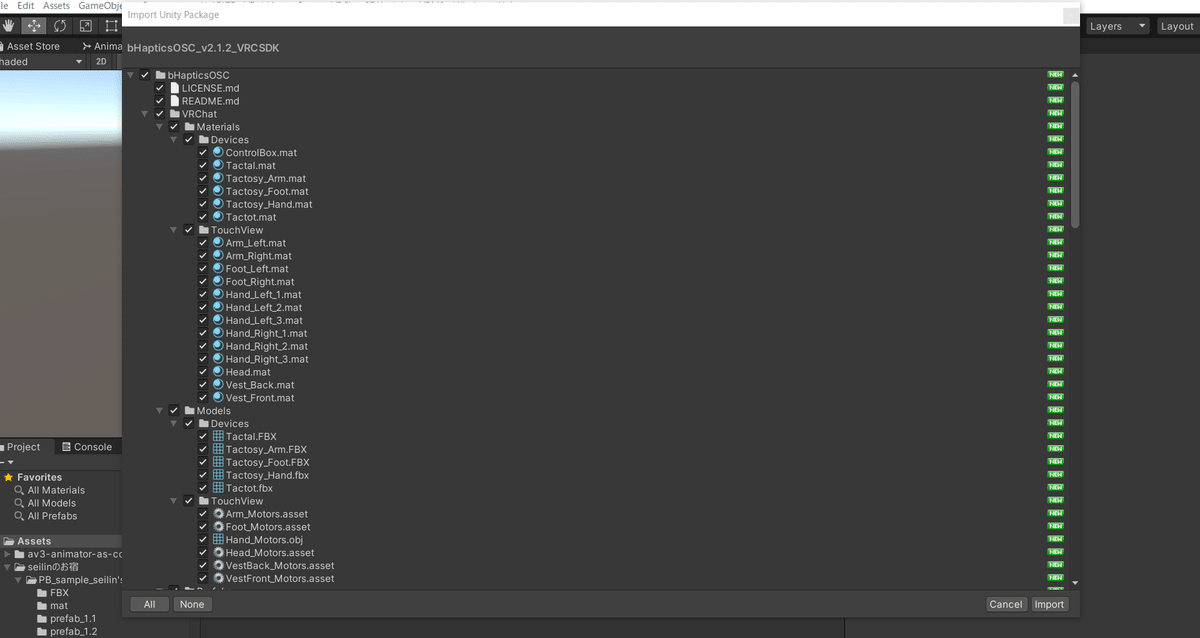Click the Models folder icon
The height and width of the screenshot is (638, 1200).
189,410
